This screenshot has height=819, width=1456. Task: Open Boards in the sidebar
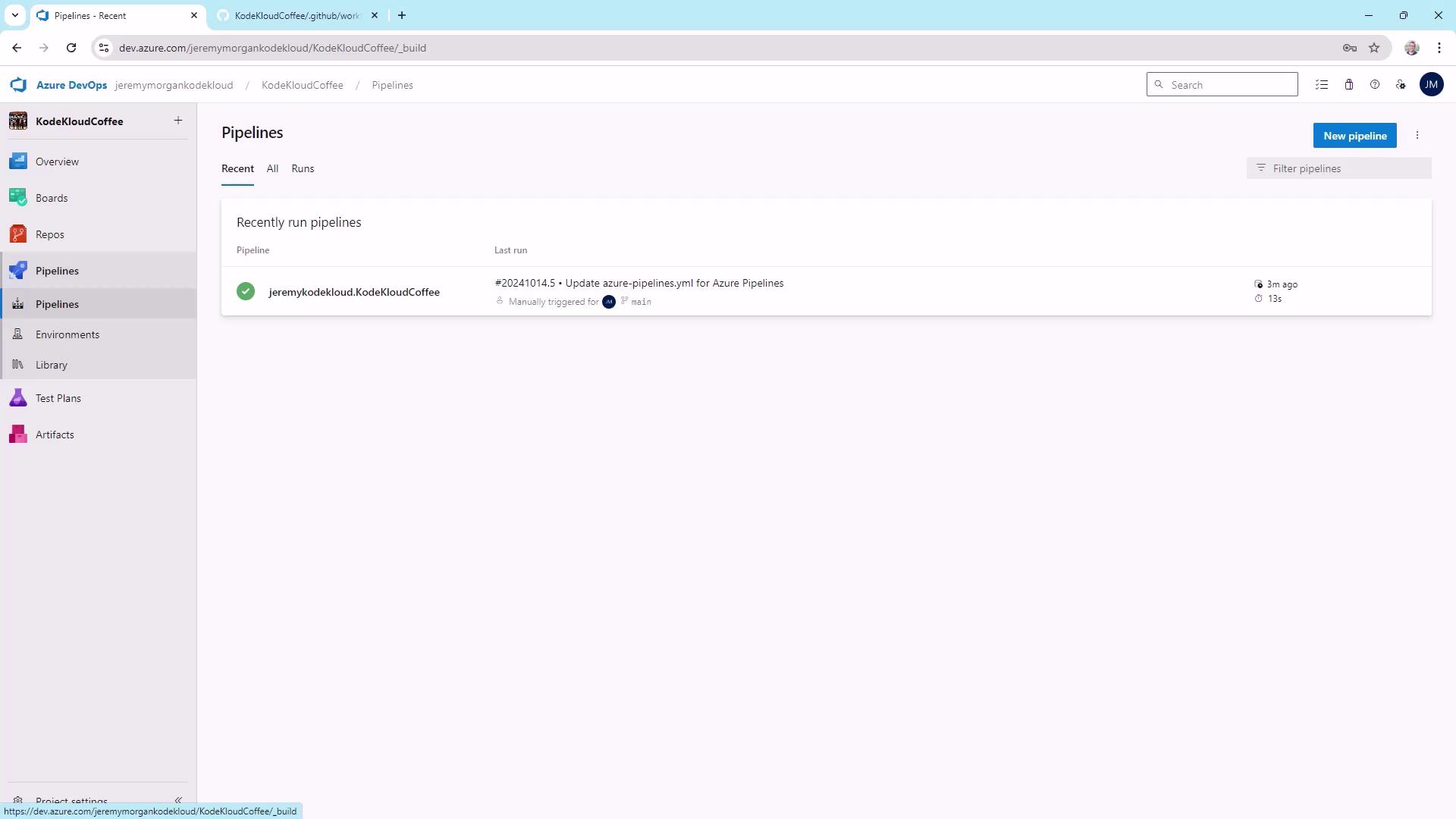52,198
